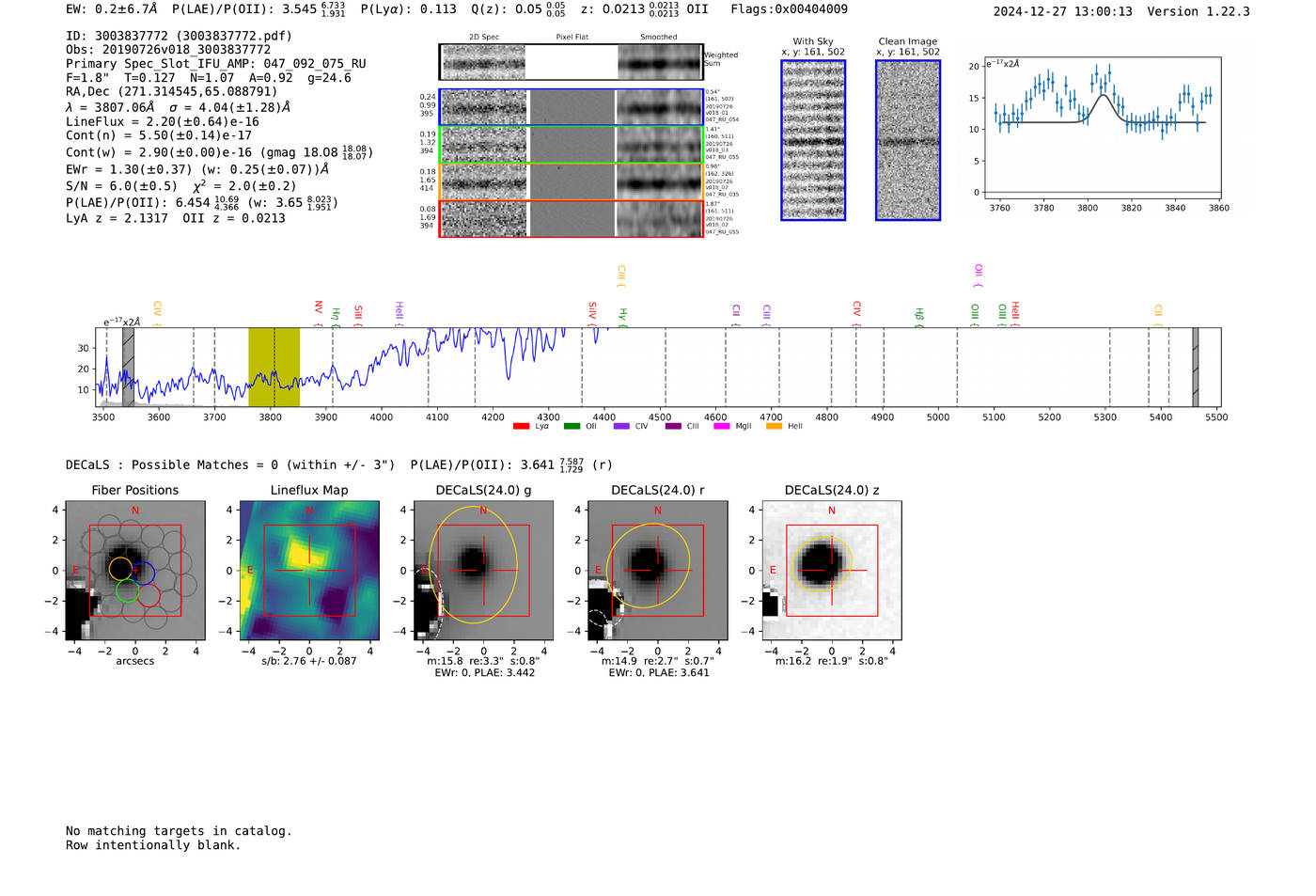Select the orange-bordered fiber 2D spec cutout
Image resolution: width=1316 pixels, height=896 pixels.
click(571, 181)
